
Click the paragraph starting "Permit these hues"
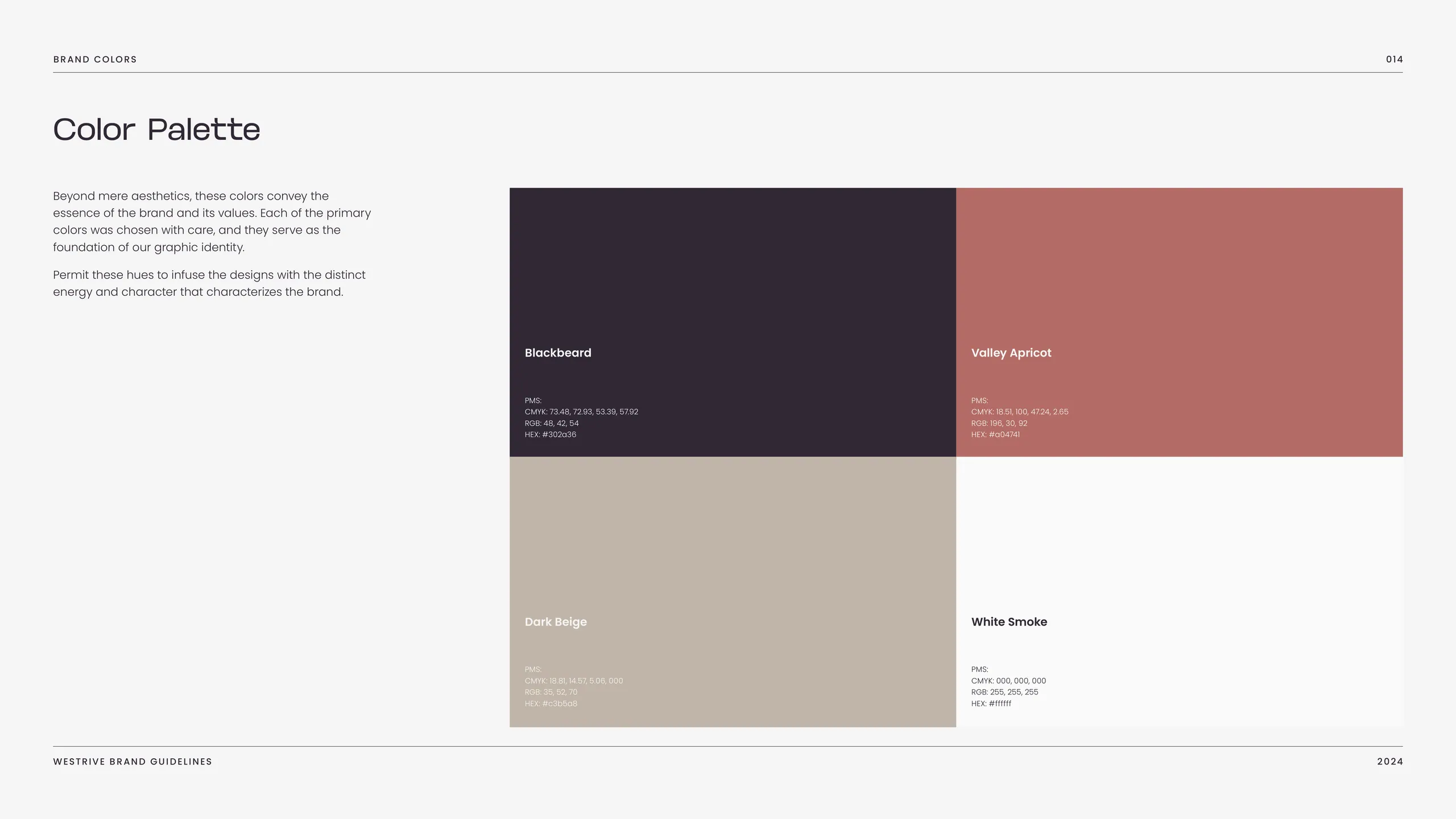click(209, 283)
